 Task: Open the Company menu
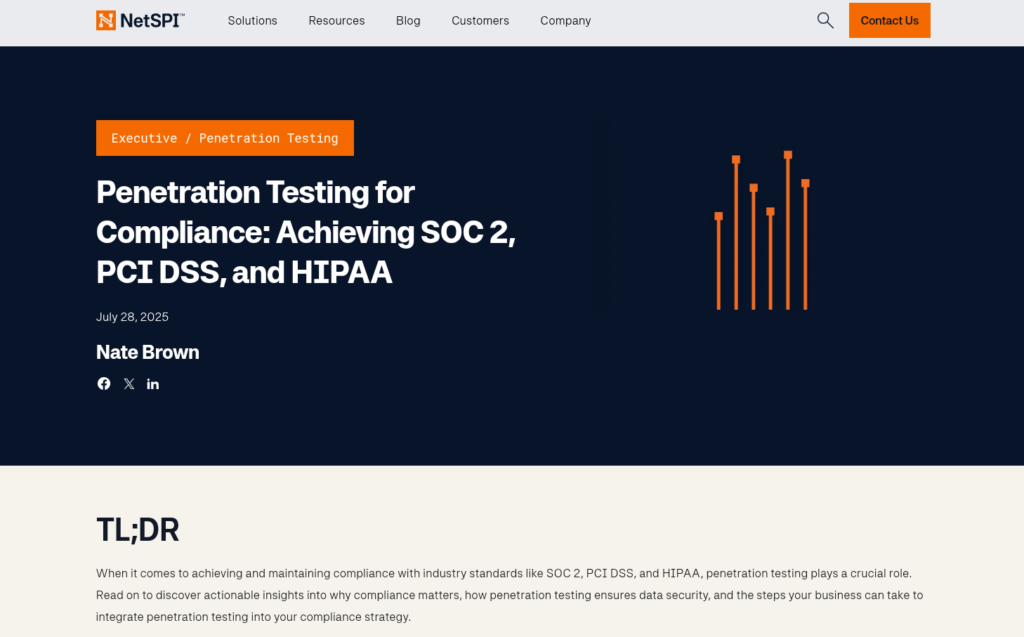pos(566,20)
